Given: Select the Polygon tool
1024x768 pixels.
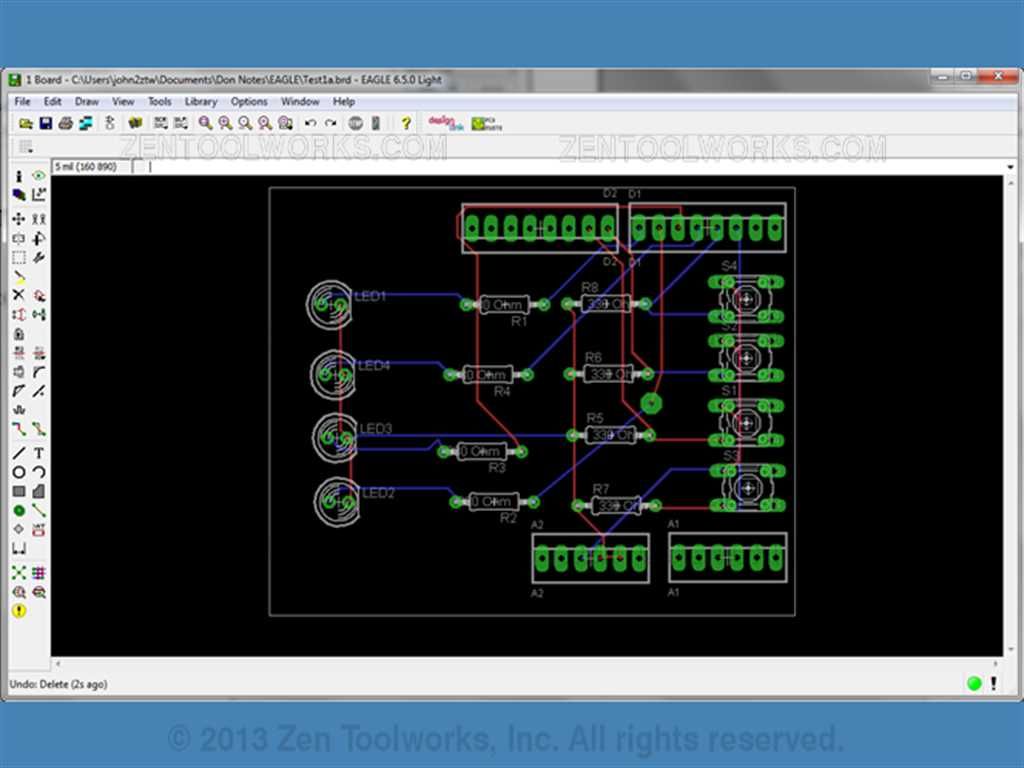Looking at the screenshot, I should [x=39, y=491].
